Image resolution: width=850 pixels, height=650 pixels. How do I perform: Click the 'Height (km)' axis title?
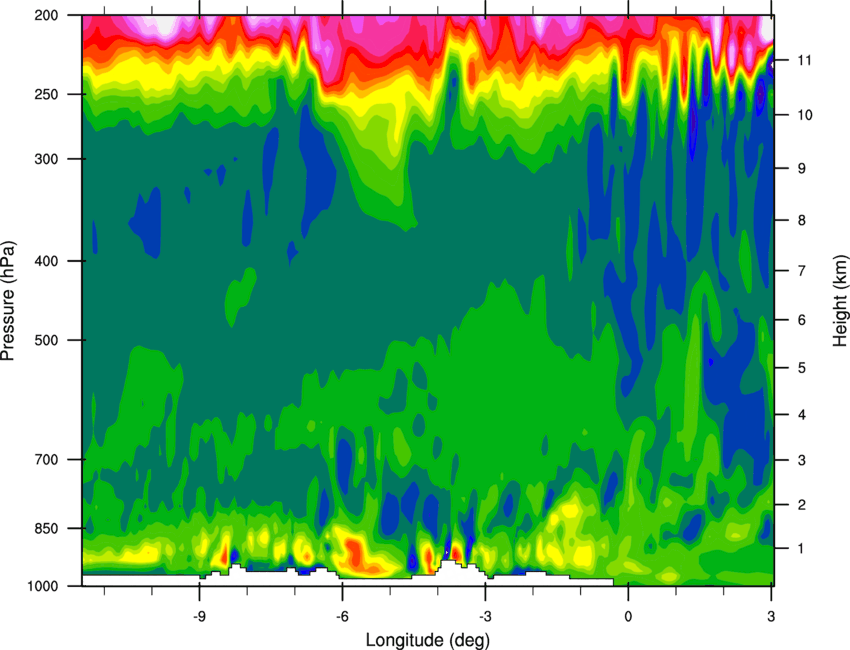pyautogui.click(x=840, y=301)
